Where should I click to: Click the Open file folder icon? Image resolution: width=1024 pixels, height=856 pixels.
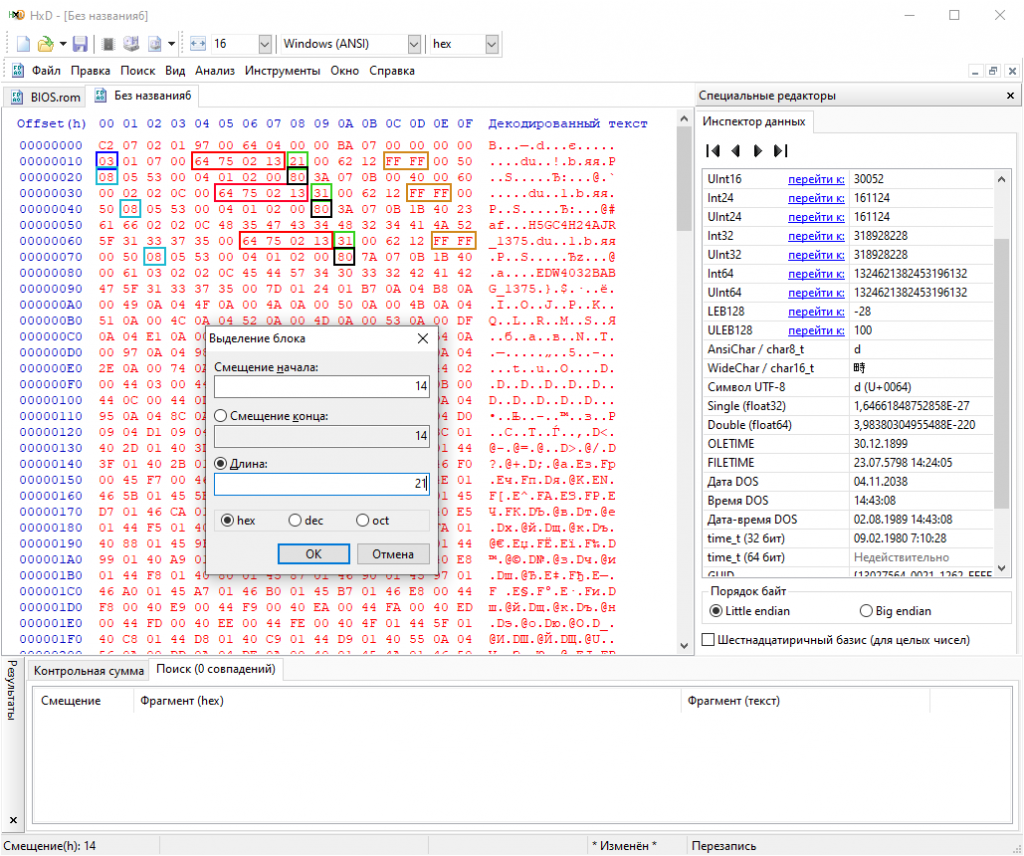45,44
